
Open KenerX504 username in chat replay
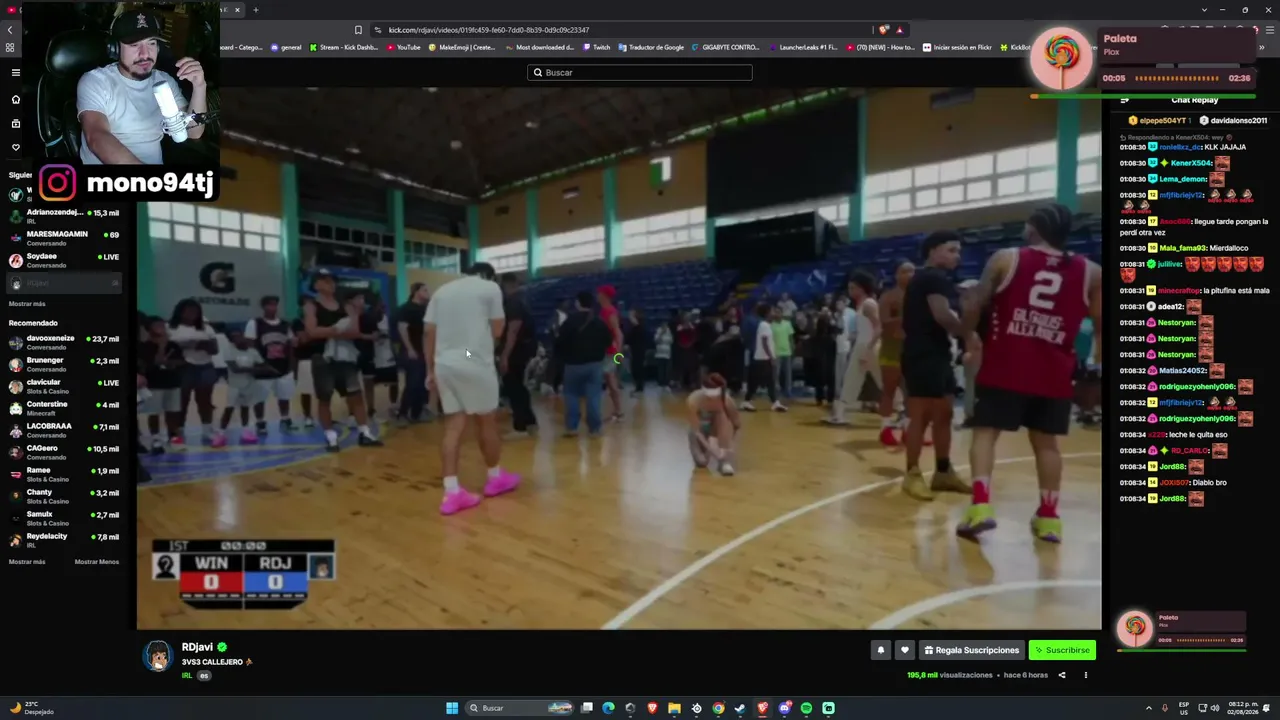(1191, 163)
